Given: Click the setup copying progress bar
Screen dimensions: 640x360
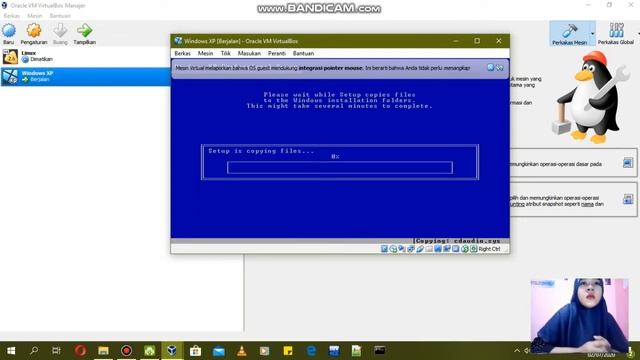Looking at the screenshot, I should pos(340,168).
